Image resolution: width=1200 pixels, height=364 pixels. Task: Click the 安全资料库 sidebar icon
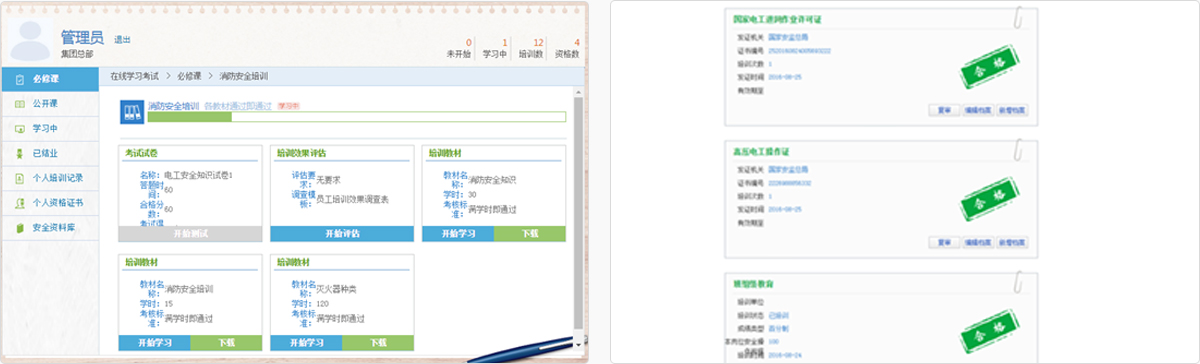(x=20, y=228)
